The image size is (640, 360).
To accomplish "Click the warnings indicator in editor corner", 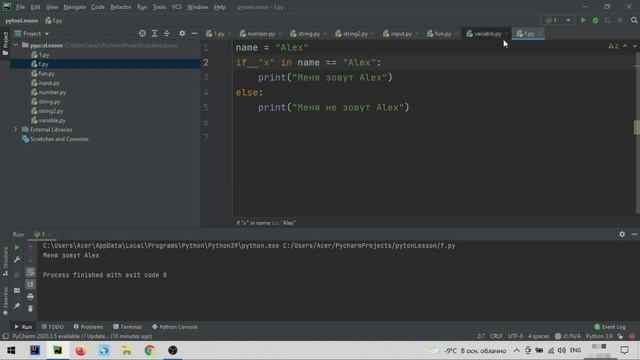I will 613,46.
